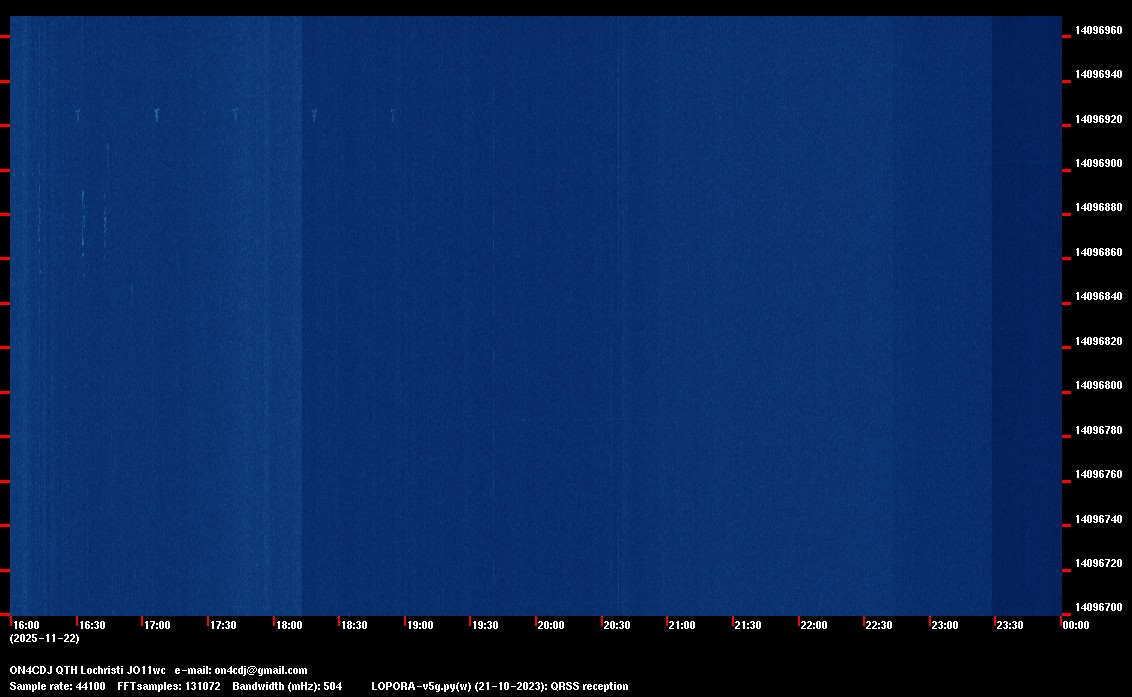The image size is (1132, 697).
Task: Select the 22:30 time marker
Action: [879, 625]
